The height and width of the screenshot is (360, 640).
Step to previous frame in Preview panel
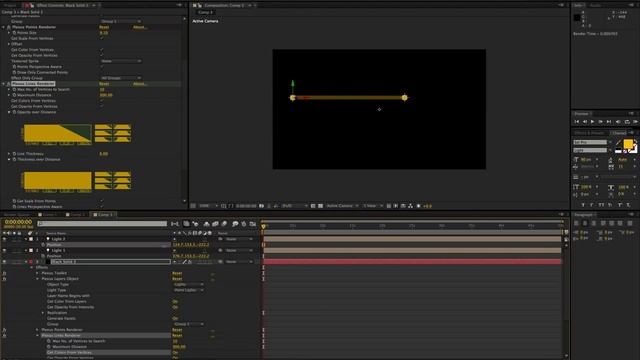click(x=584, y=122)
